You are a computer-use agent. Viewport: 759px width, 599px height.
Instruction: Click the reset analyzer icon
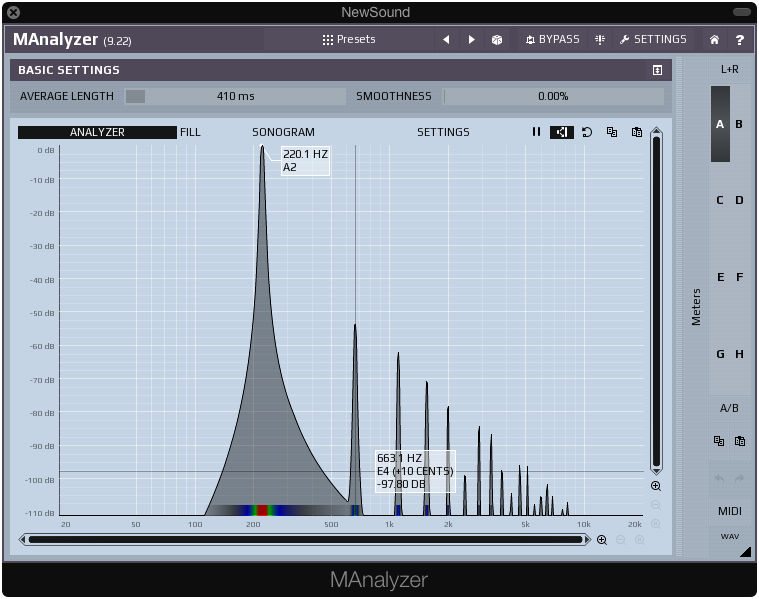coord(587,132)
